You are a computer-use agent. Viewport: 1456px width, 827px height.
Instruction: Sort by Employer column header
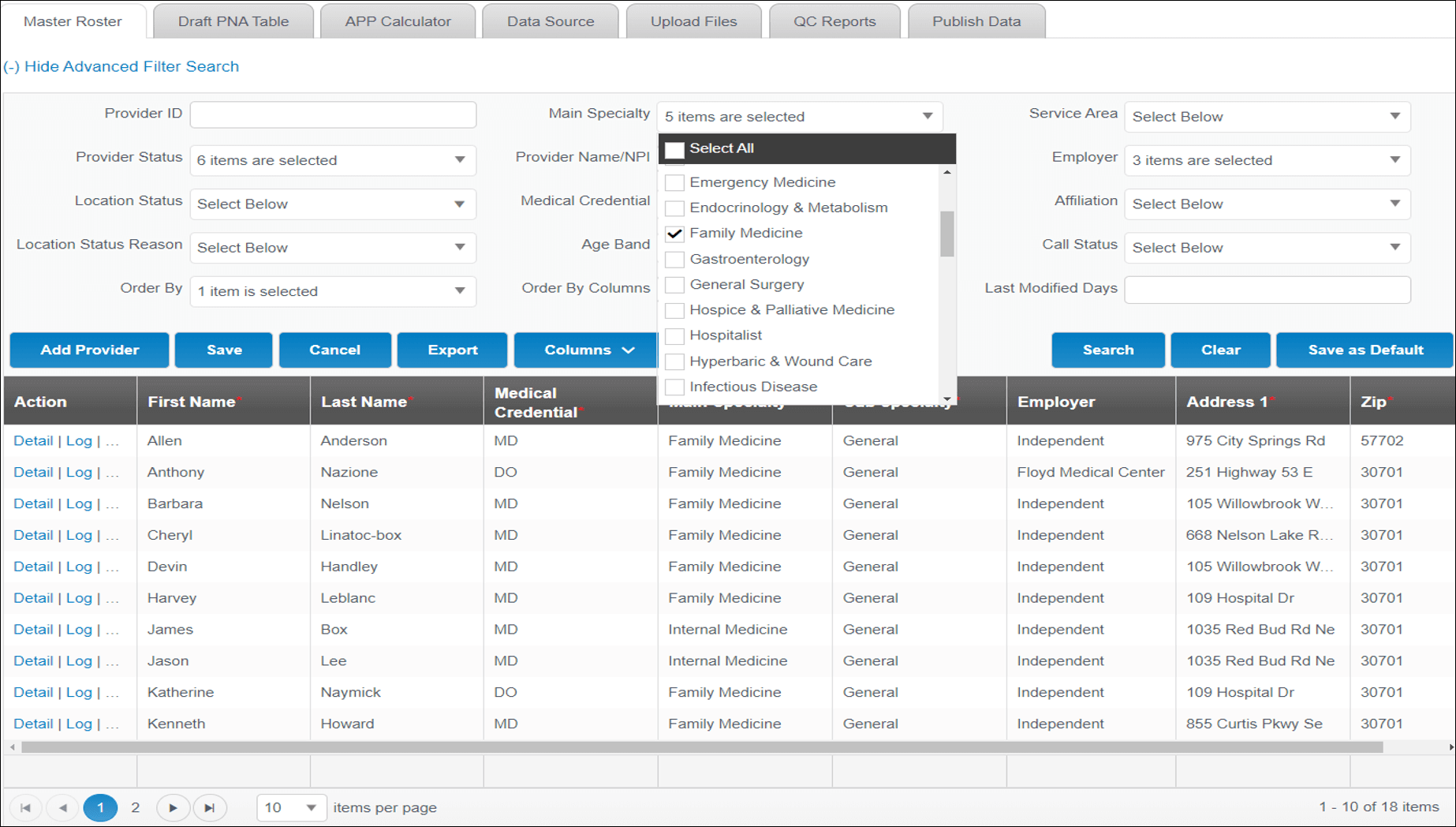pyautogui.click(x=1091, y=402)
